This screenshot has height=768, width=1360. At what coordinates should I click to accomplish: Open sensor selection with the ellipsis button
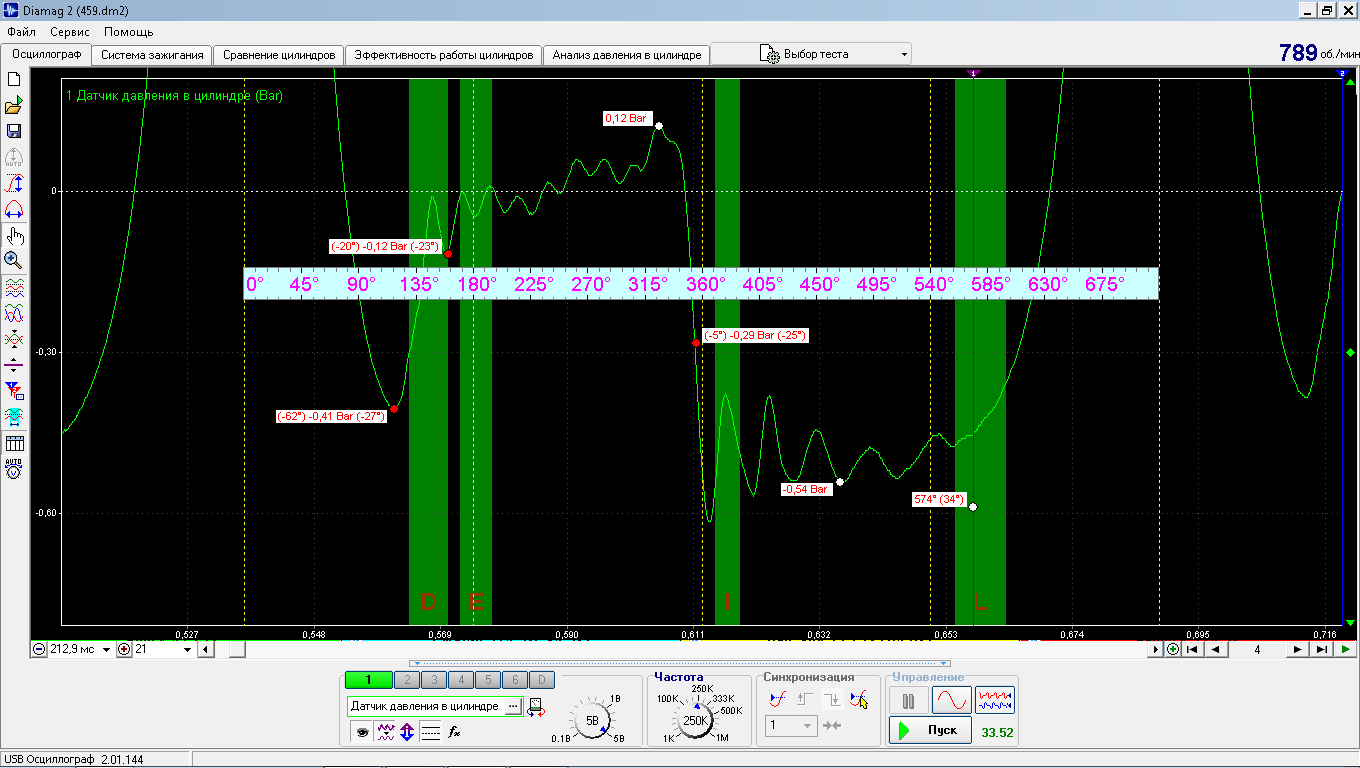pos(513,706)
